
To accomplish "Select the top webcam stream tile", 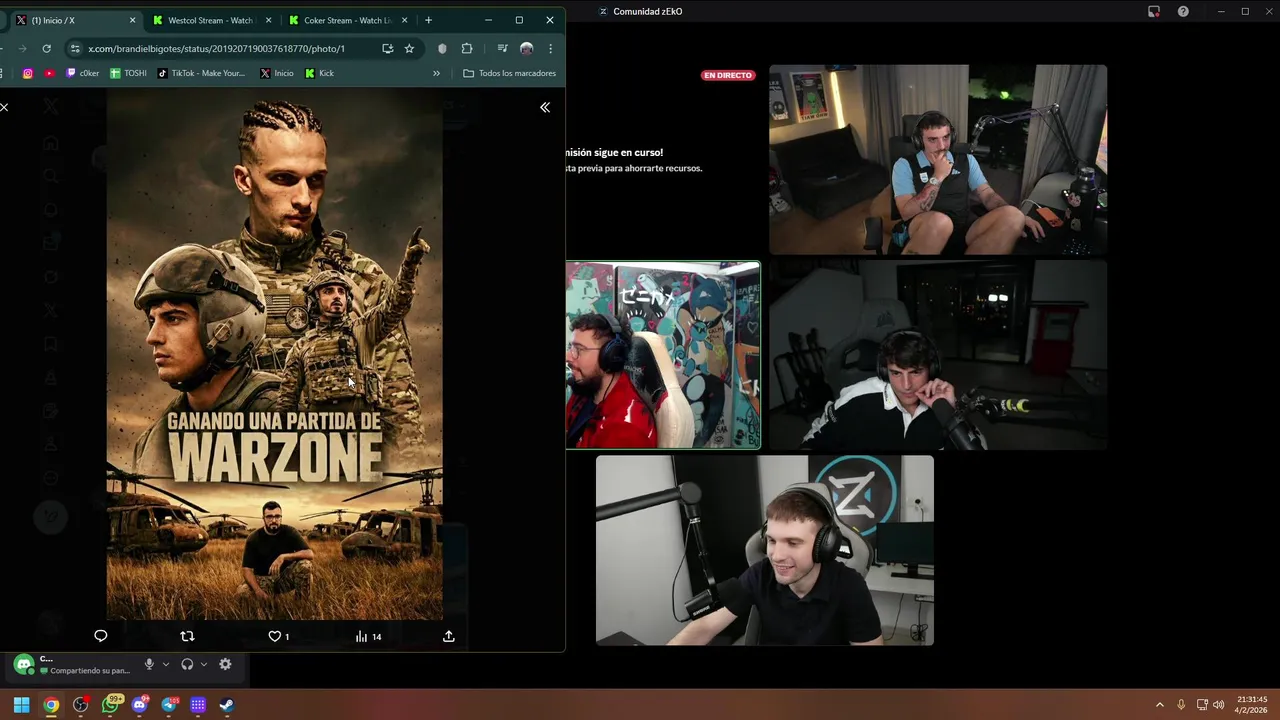I will (938, 160).
